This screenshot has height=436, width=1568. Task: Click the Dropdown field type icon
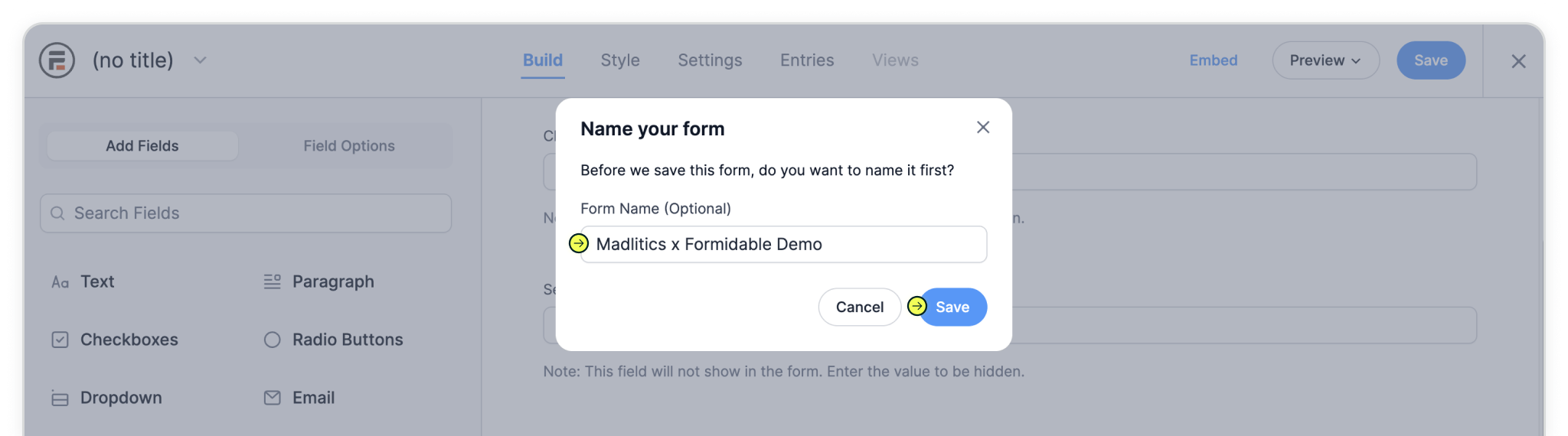click(60, 399)
